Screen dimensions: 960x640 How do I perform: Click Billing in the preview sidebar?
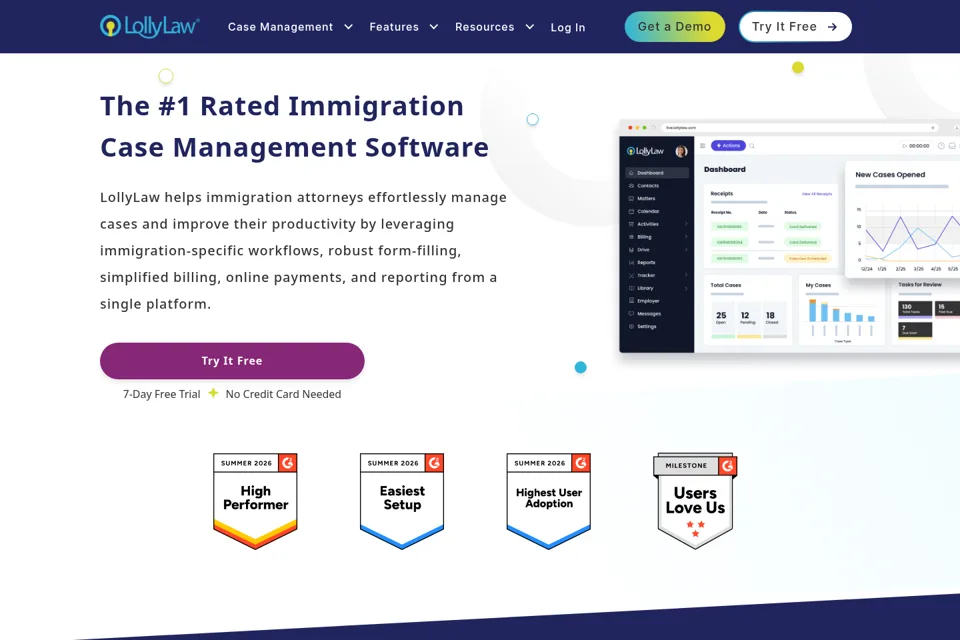[644, 237]
